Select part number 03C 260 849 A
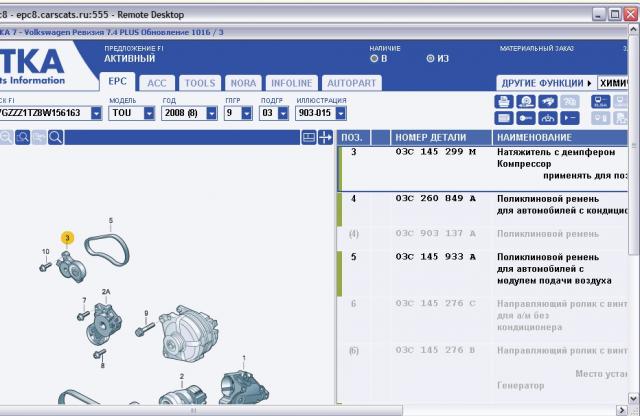Screen dimensions: 640x416 tap(436, 198)
